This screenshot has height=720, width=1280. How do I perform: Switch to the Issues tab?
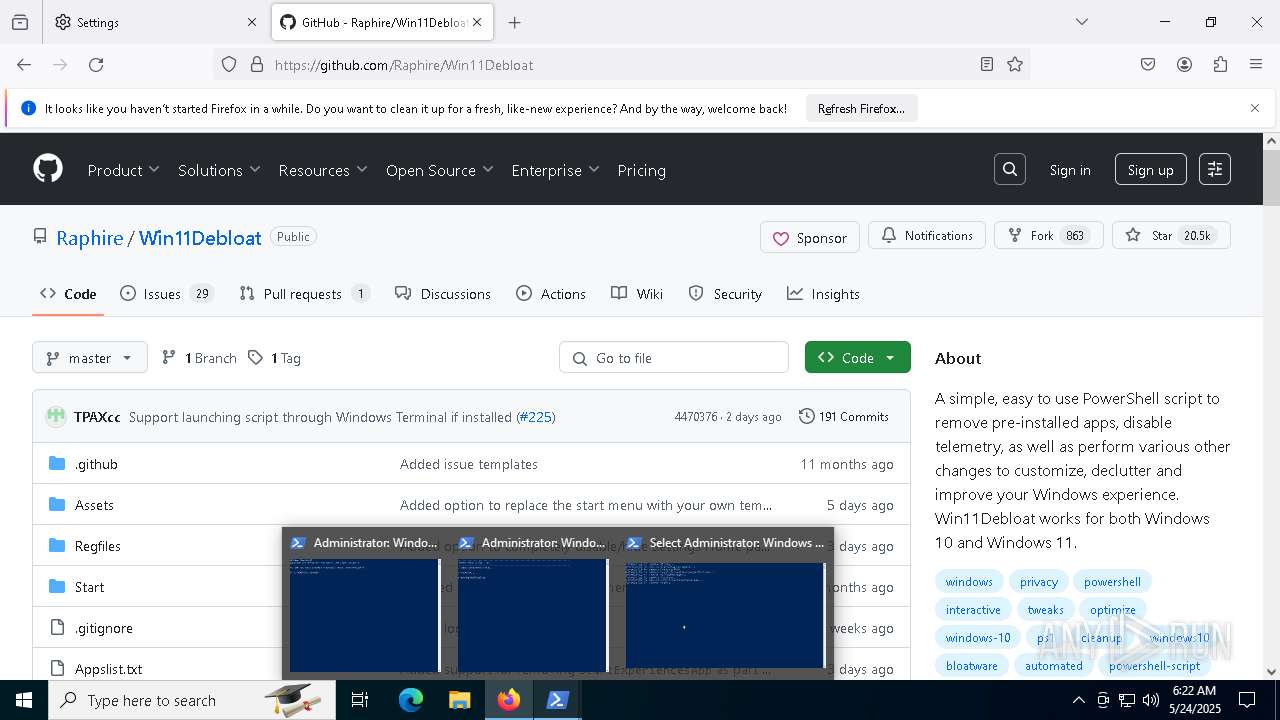point(167,294)
